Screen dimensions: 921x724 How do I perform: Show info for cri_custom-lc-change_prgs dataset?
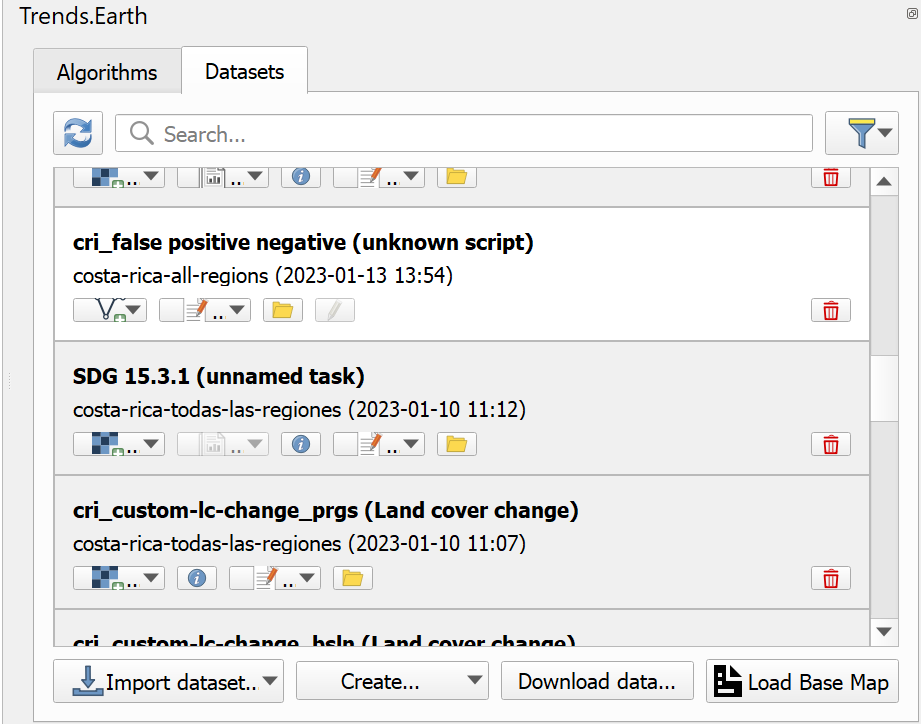[196, 577]
